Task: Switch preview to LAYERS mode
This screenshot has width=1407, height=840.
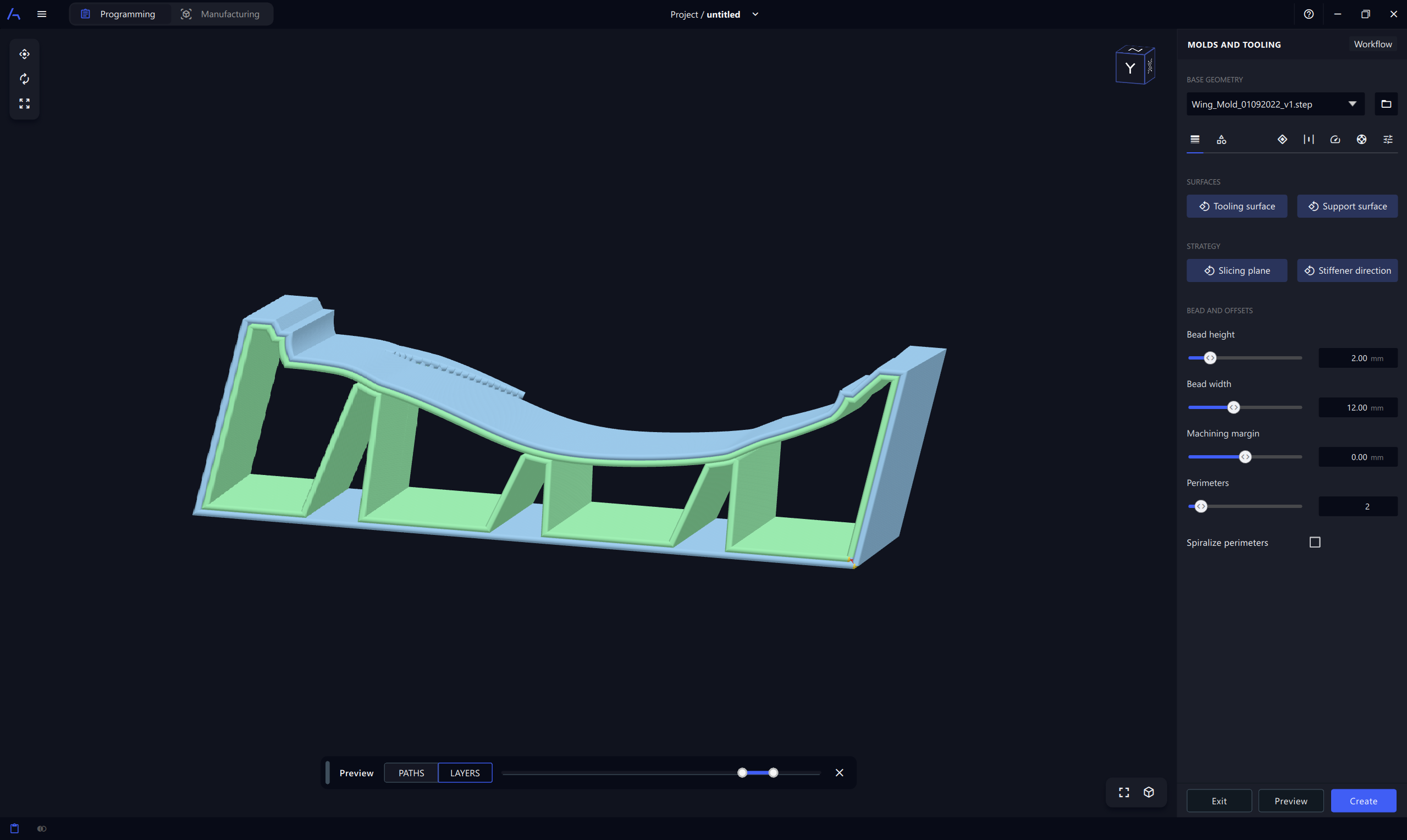Action: point(465,772)
